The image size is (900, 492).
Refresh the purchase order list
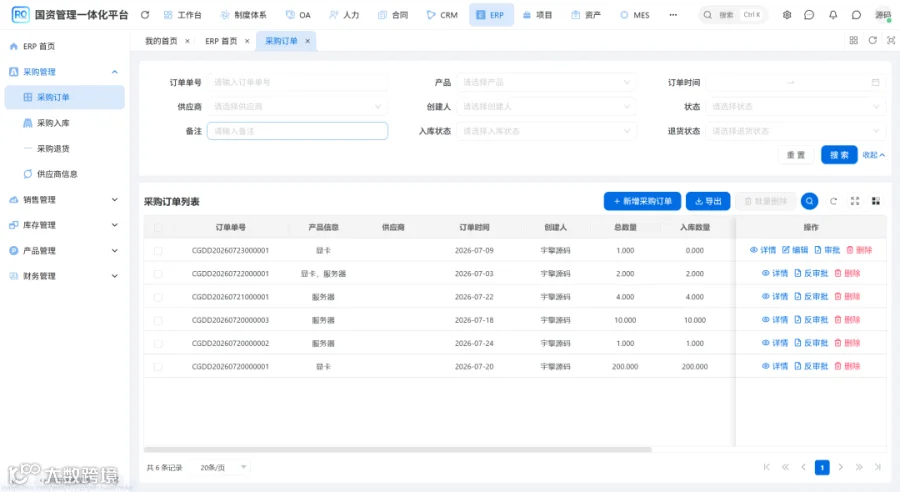coord(833,201)
